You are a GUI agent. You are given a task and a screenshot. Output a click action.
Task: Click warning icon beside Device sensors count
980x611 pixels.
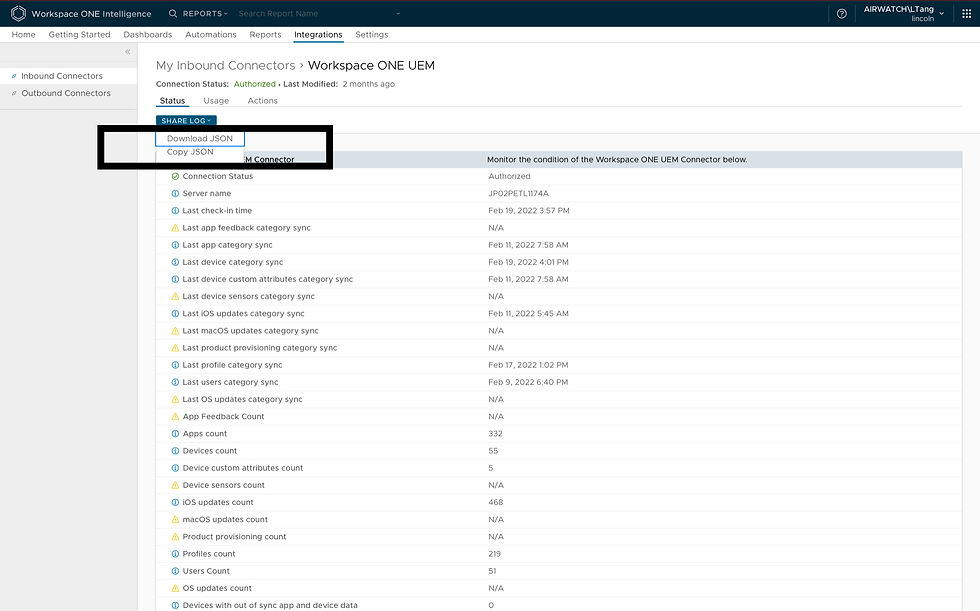pos(175,485)
